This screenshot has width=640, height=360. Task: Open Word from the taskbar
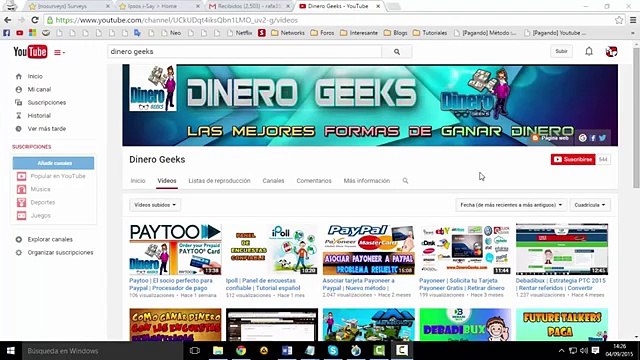click(x=287, y=351)
